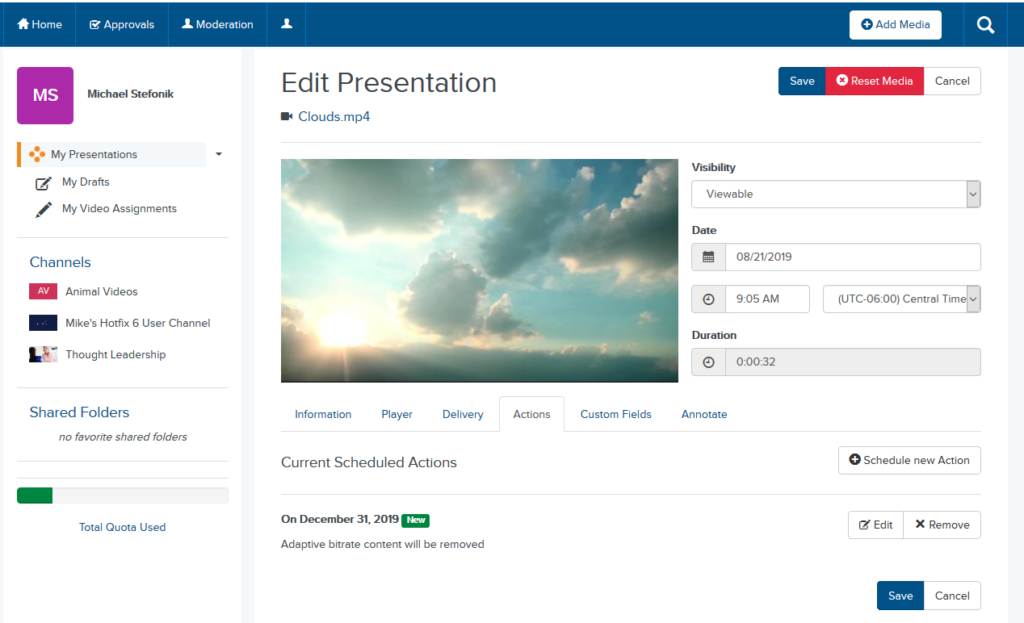Open the time zone dropdown
Image resolution: width=1024 pixels, height=623 pixels.
(x=902, y=299)
